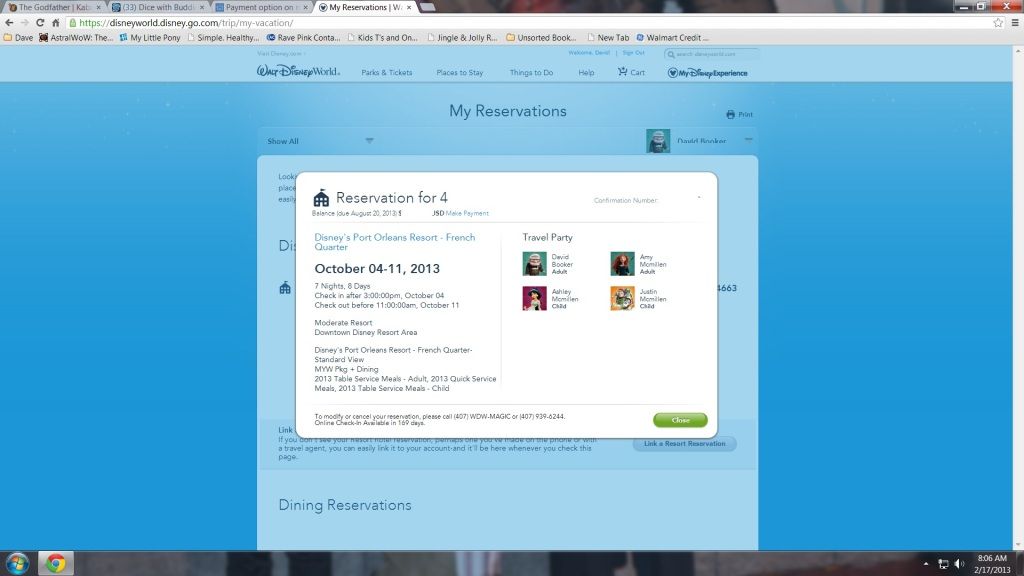Print the reservations page

click(739, 114)
